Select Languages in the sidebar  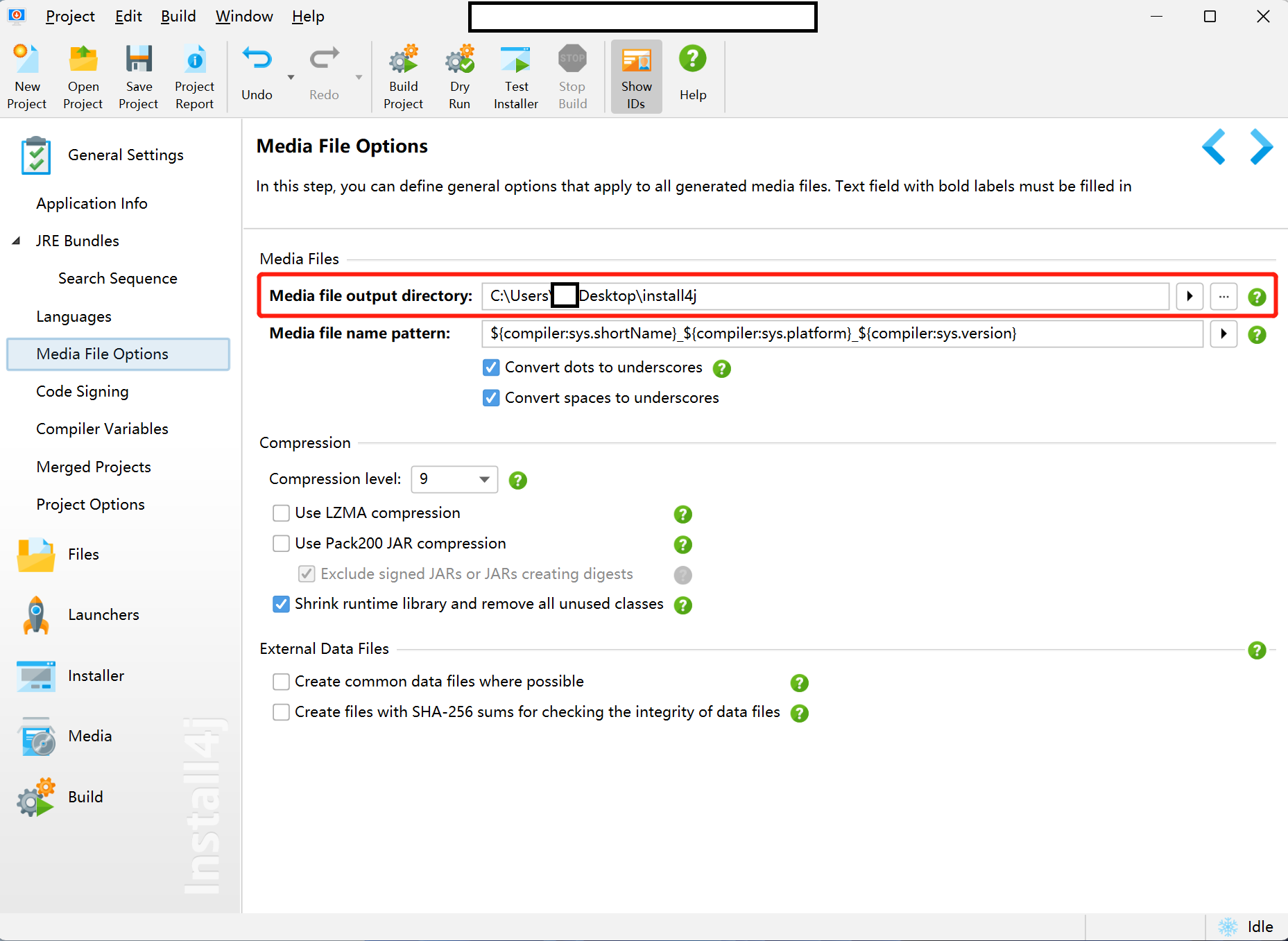(x=74, y=316)
